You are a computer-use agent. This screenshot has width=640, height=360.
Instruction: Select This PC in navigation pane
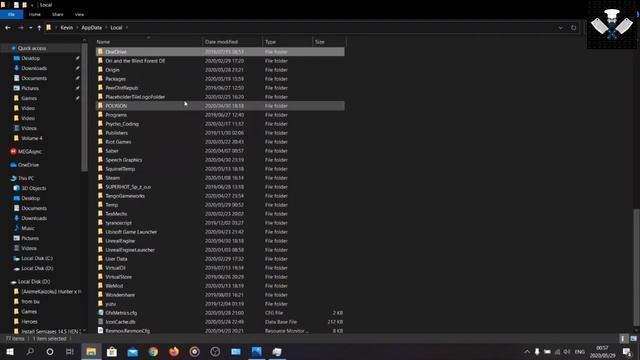[26, 178]
